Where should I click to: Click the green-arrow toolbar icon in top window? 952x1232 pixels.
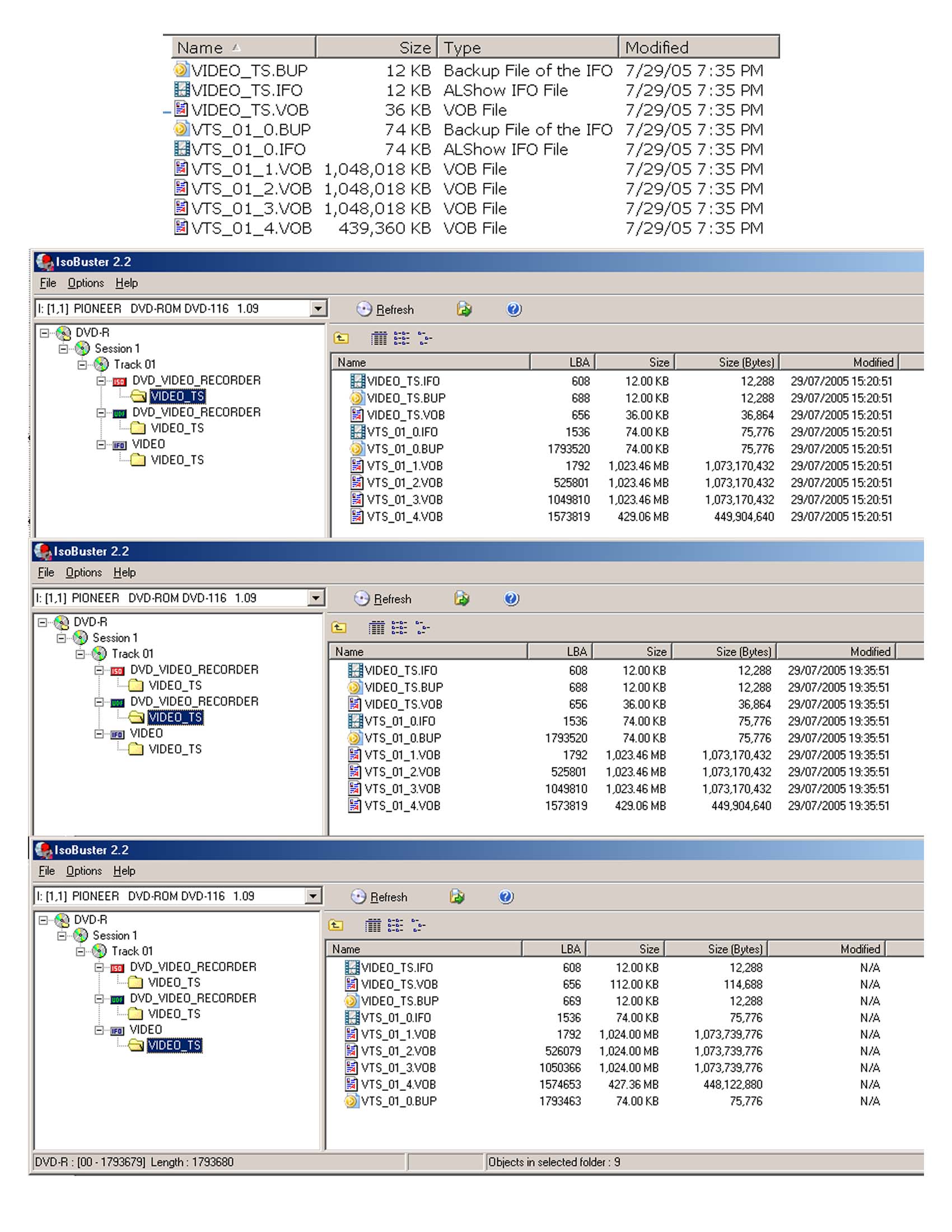click(464, 309)
